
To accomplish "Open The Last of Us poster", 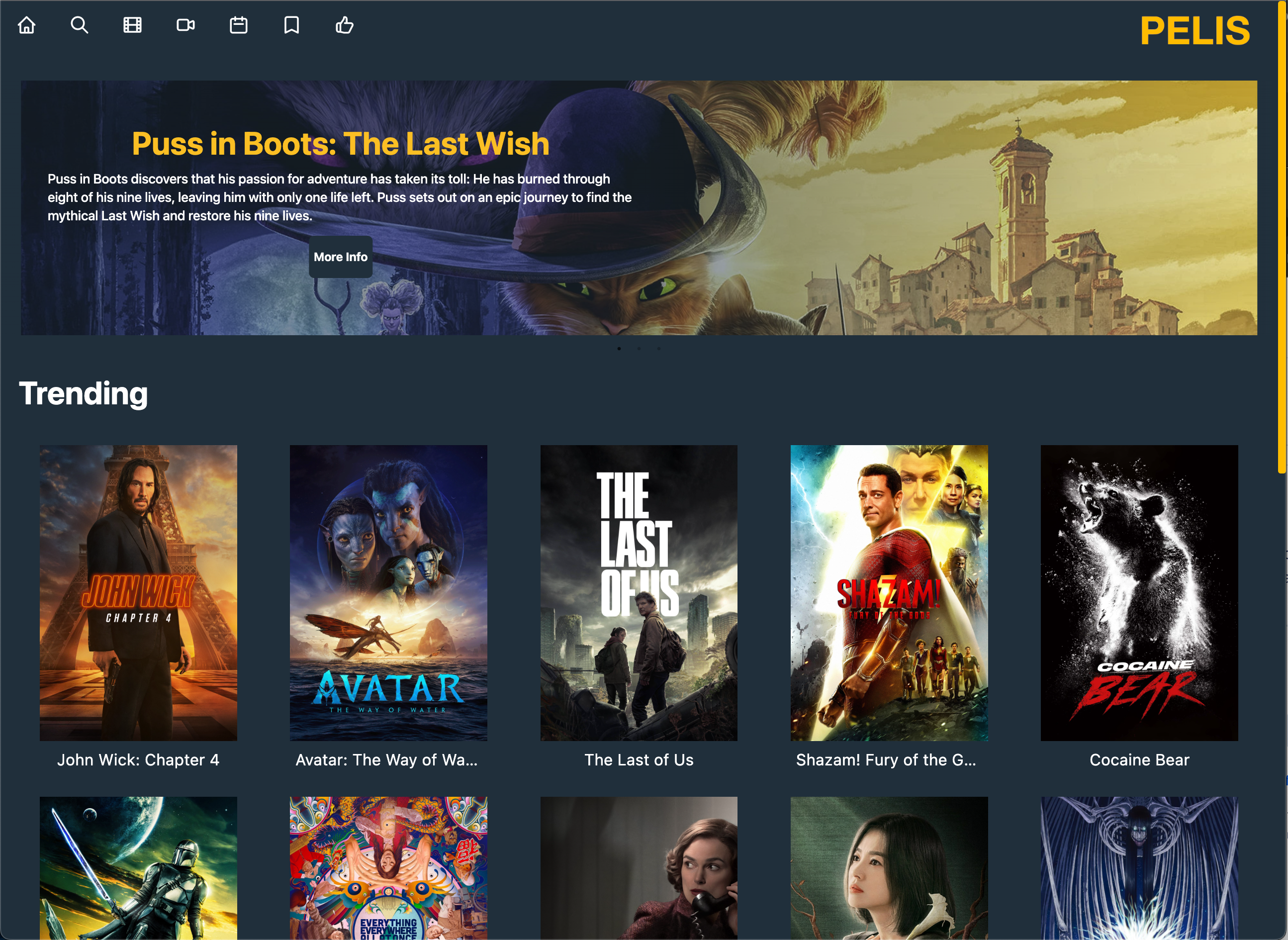I will (x=639, y=593).
